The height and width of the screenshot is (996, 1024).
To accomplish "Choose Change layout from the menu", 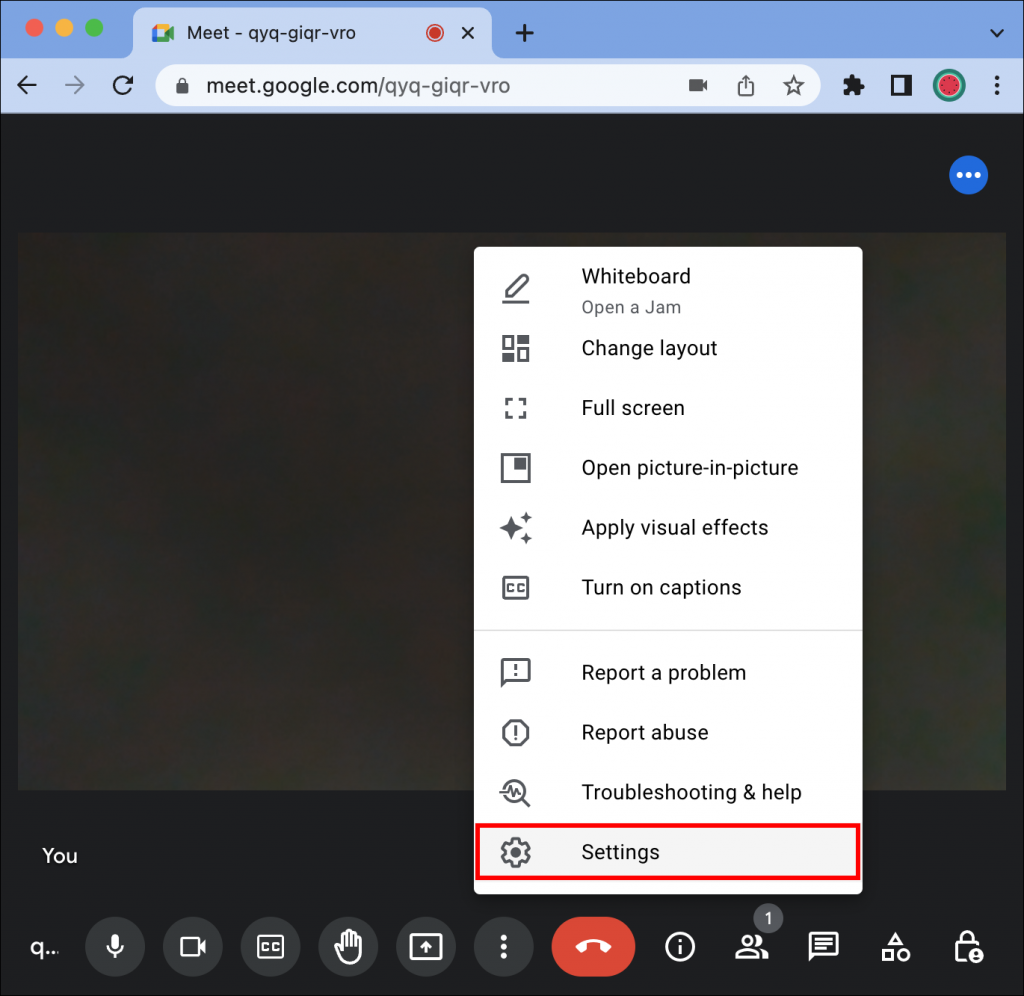I will (x=649, y=348).
